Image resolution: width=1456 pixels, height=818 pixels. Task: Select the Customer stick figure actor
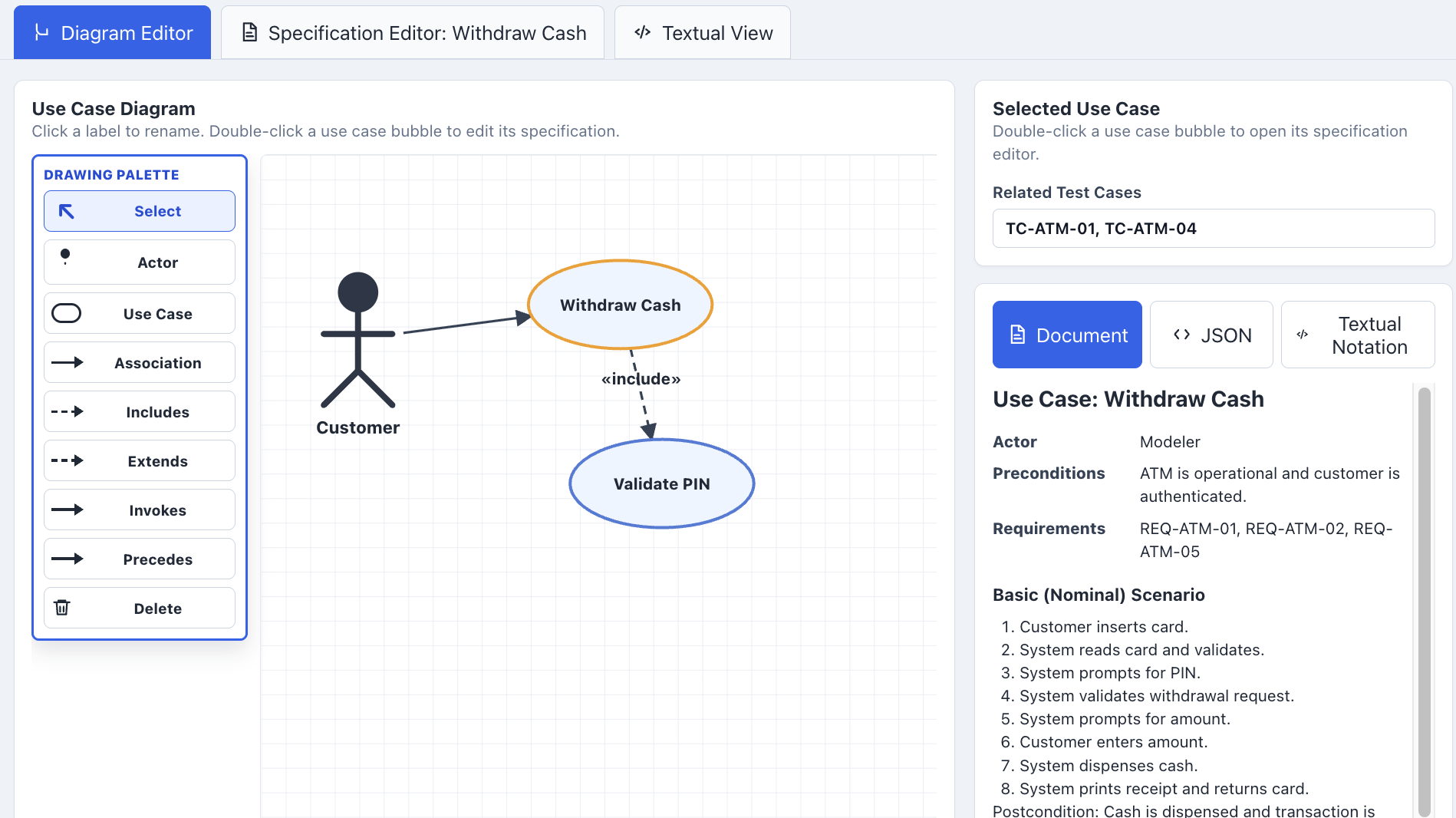[357, 339]
